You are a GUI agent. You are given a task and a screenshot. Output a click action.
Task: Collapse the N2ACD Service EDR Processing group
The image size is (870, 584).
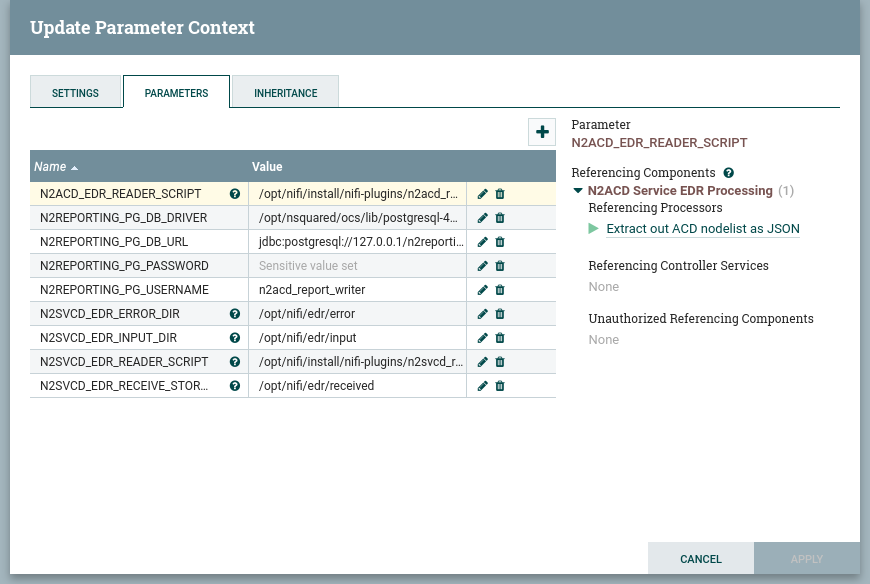[x=578, y=190]
